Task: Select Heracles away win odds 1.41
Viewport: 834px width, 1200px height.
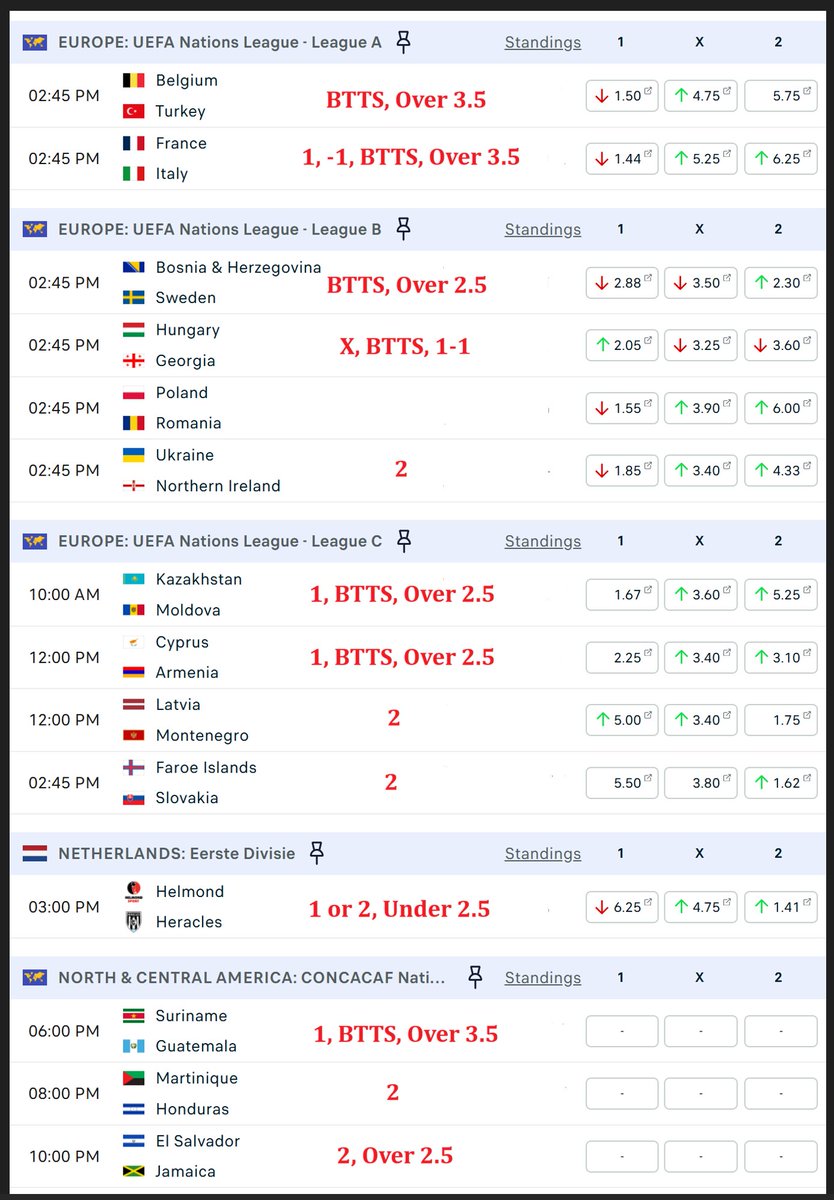Action: 781,907
